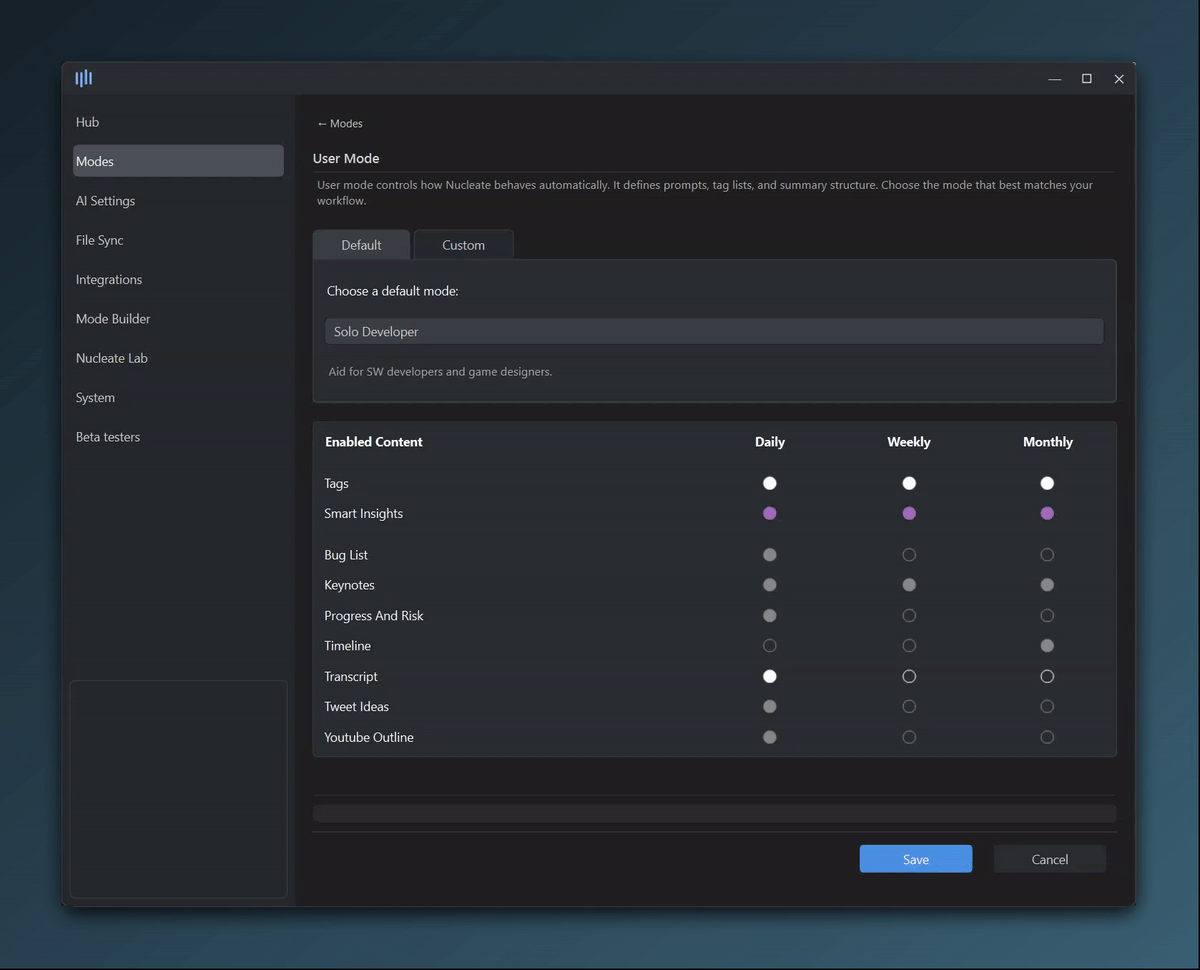Click the 'Enabled Content' heading
Screen dimensions: 1200x970
[374, 442]
